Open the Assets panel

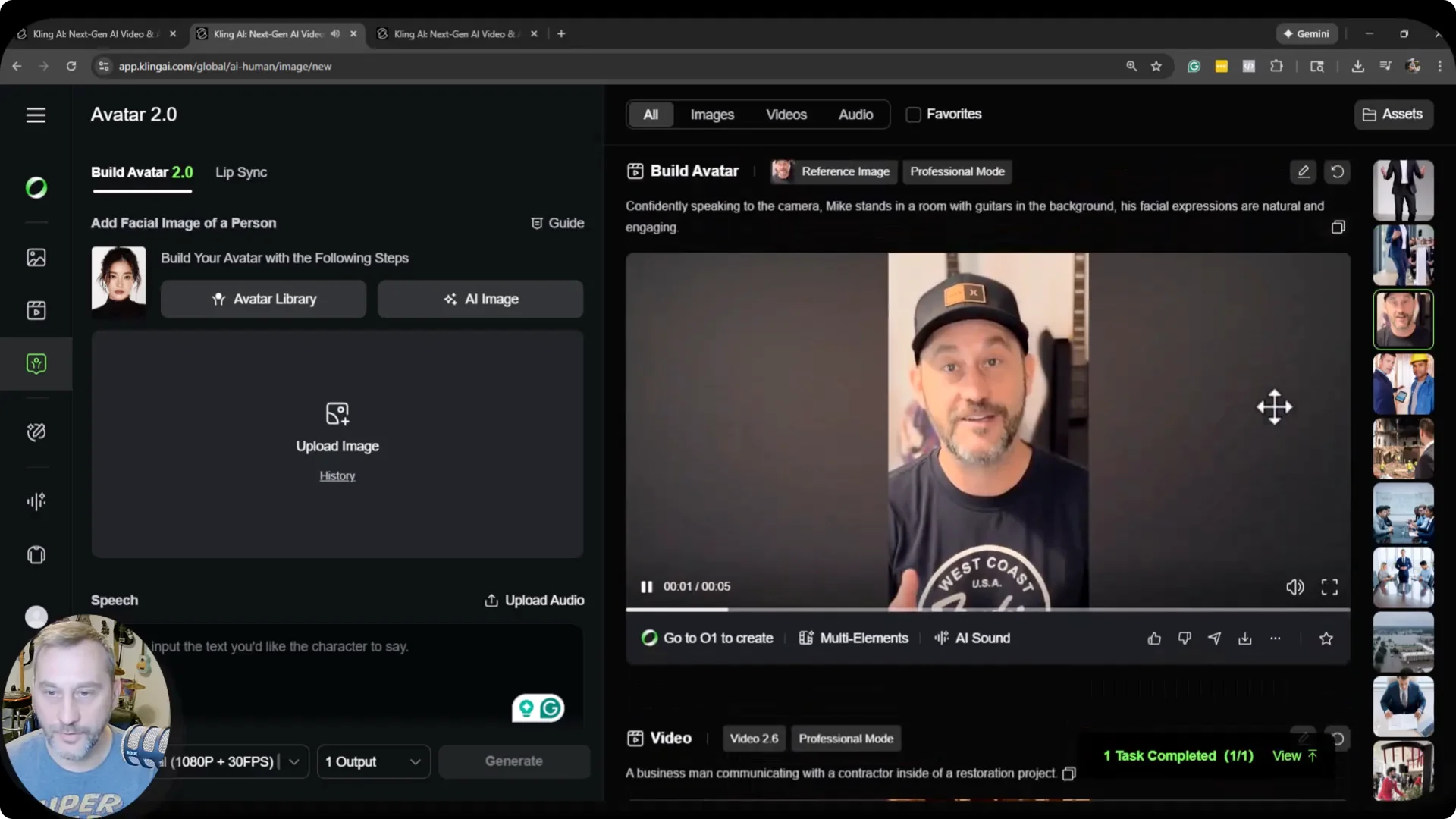1393,115
